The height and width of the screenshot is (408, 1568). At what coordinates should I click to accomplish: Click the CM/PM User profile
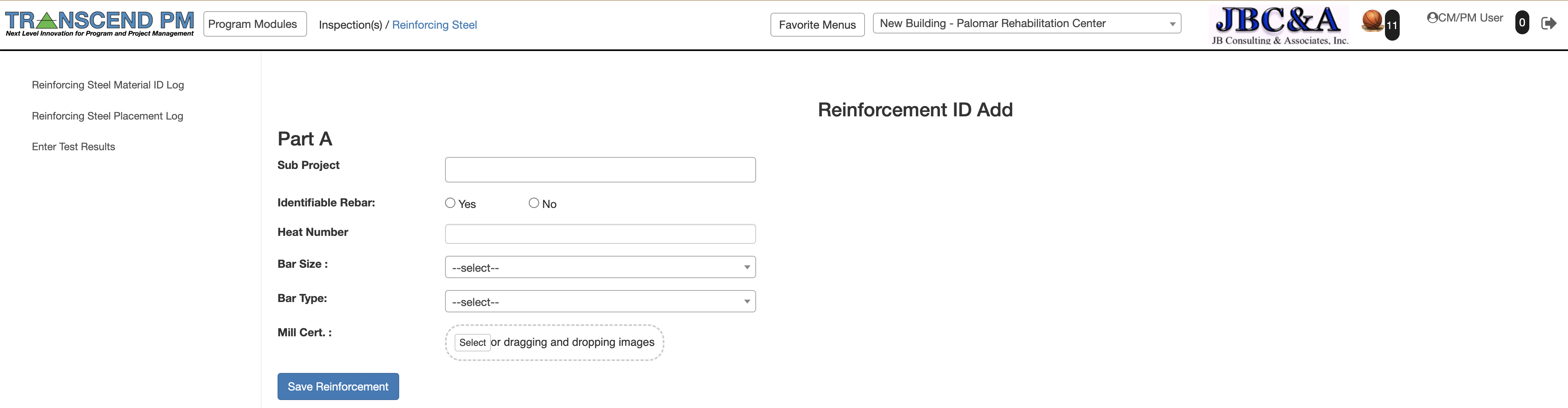[x=1465, y=18]
